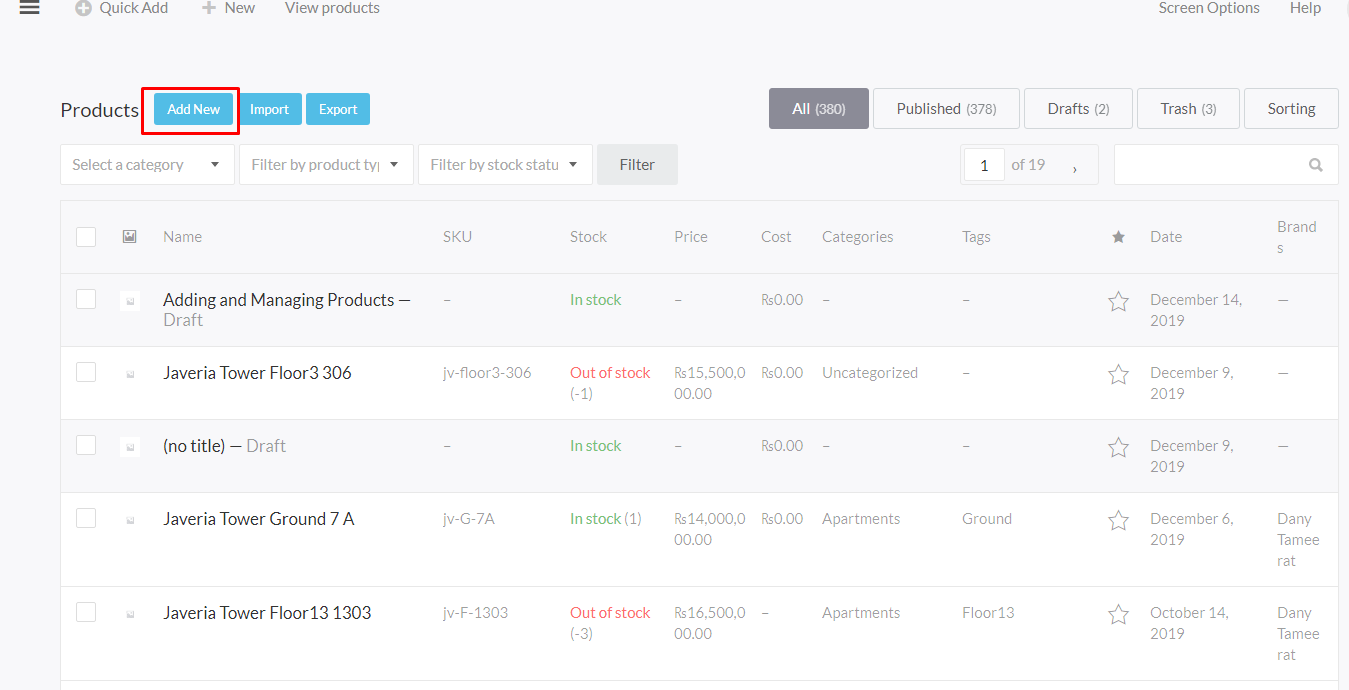Switch to the Drafts tab

pos(1078,109)
